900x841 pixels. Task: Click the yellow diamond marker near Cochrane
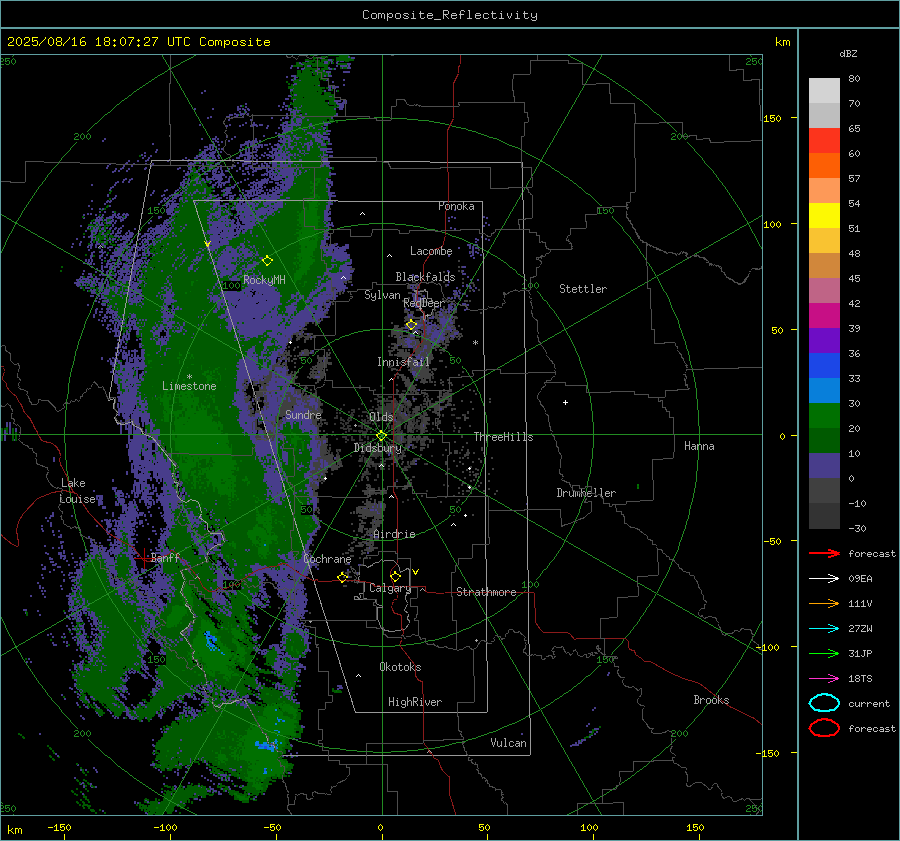click(x=343, y=577)
